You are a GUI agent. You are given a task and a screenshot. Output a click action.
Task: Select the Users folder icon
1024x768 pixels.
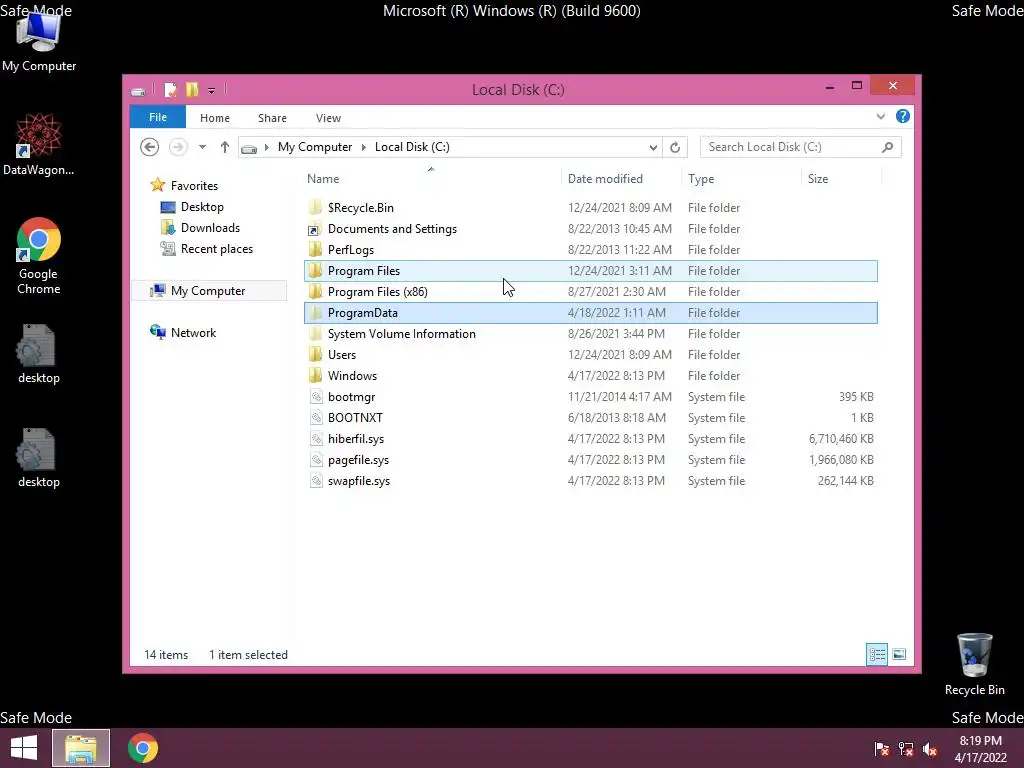click(315, 355)
